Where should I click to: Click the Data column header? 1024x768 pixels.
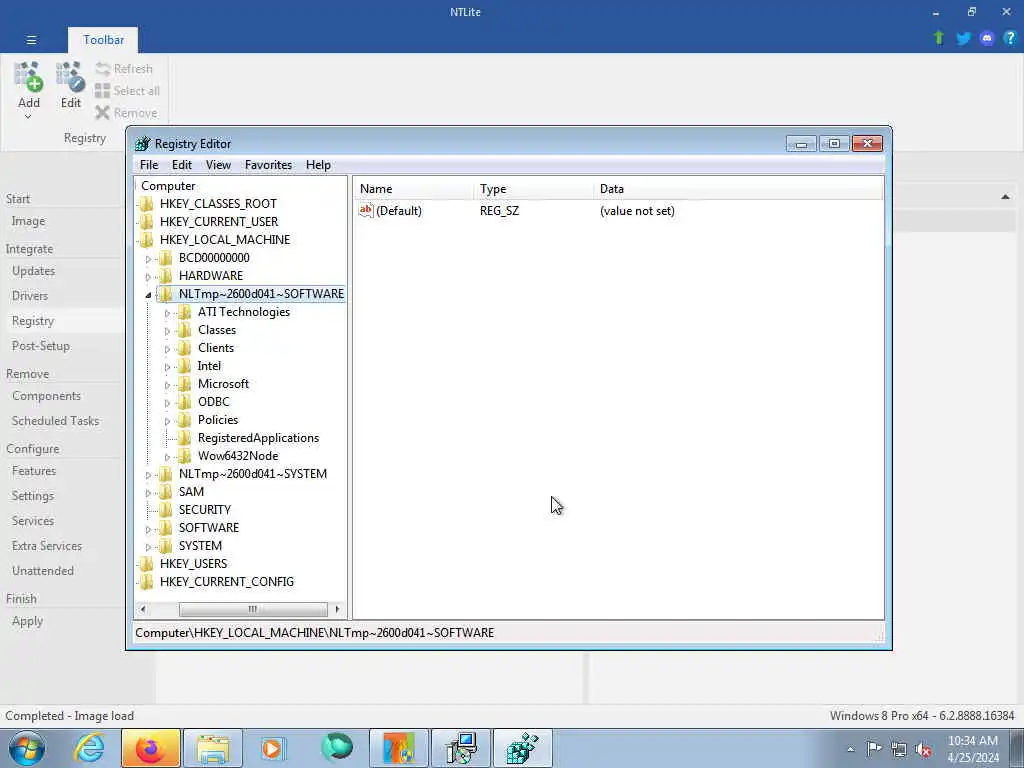pos(738,189)
